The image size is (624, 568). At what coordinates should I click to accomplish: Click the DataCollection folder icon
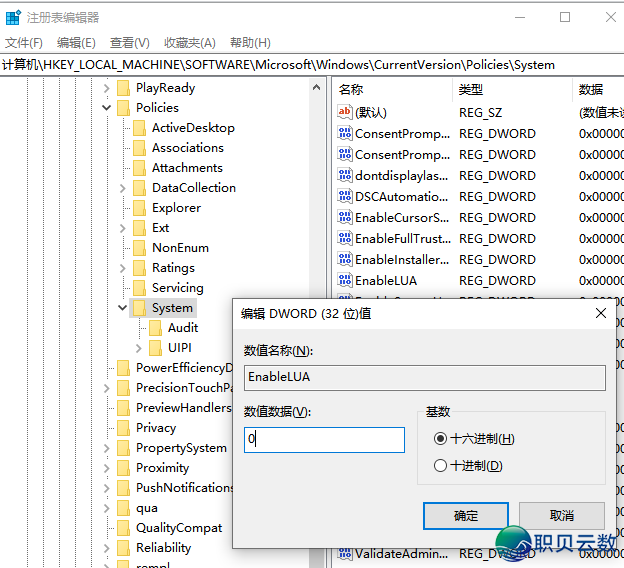coord(140,188)
